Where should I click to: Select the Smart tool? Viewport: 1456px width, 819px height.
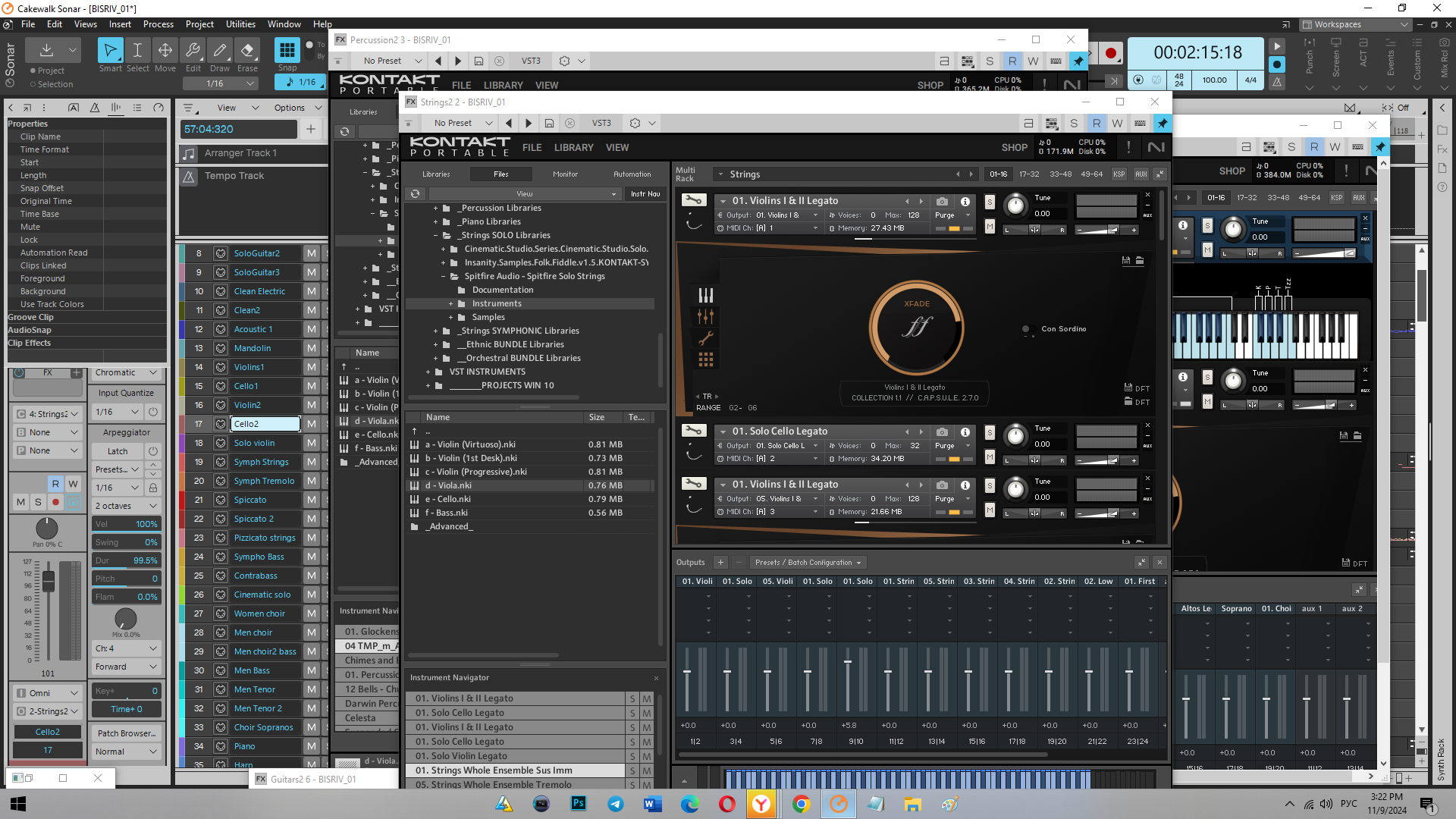click(110, 51)
